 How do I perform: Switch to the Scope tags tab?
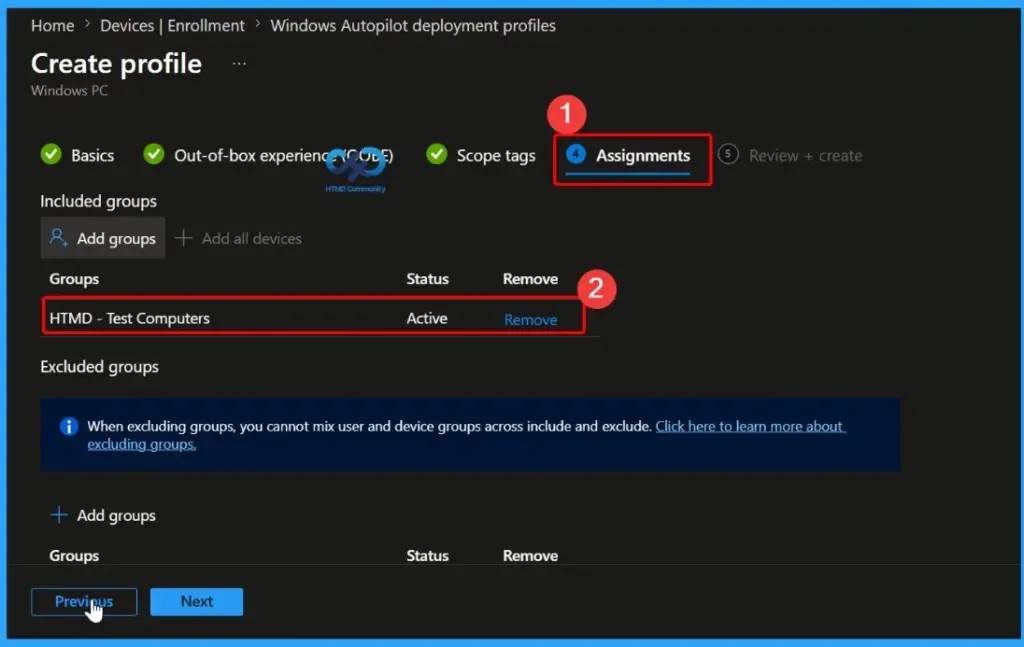496,155
